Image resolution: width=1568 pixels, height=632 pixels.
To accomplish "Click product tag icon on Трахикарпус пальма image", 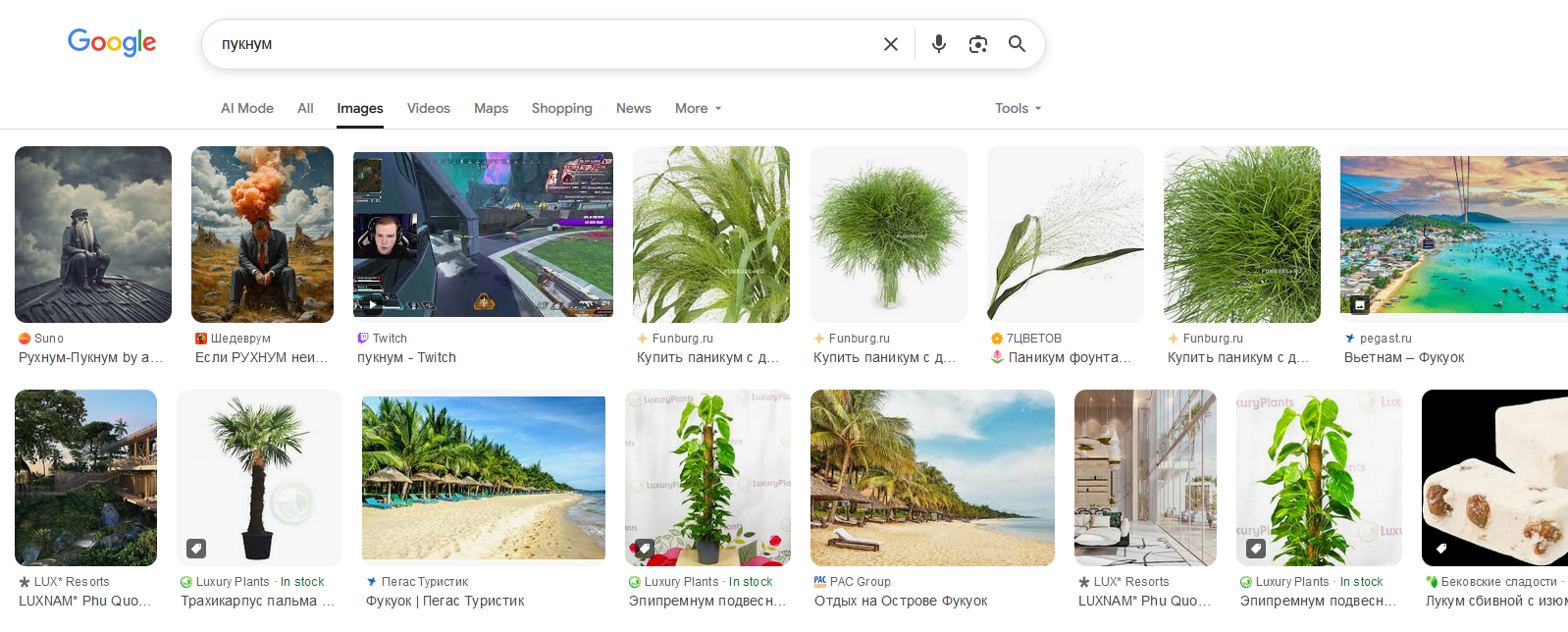I will point(196,548).
